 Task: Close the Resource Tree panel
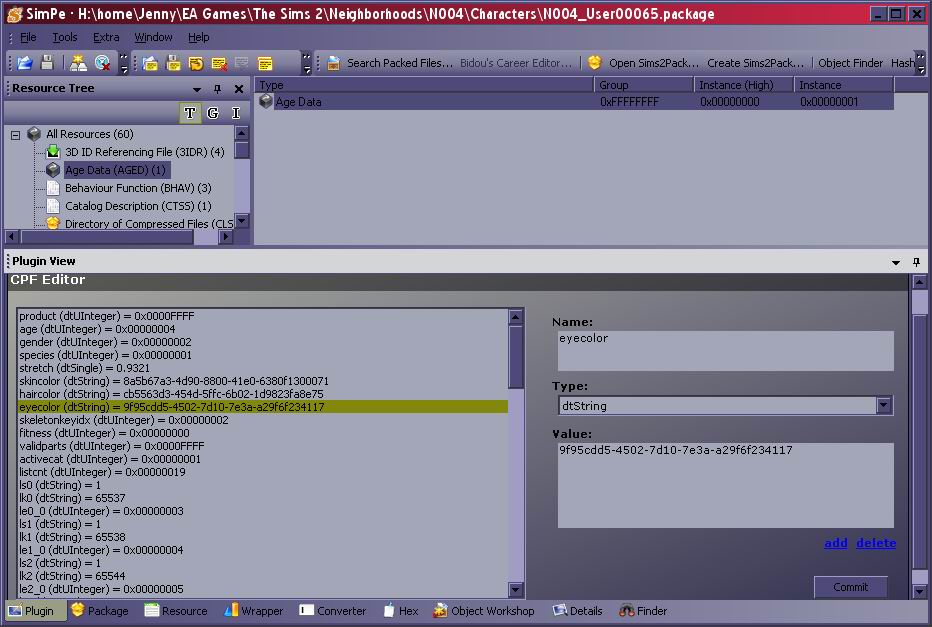pos(239,89)
